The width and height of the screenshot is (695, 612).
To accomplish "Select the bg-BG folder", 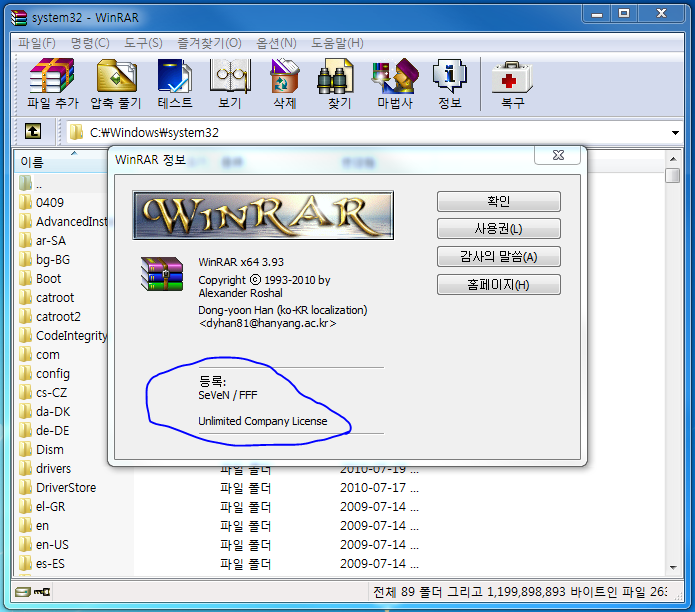I will coord(45,259).
